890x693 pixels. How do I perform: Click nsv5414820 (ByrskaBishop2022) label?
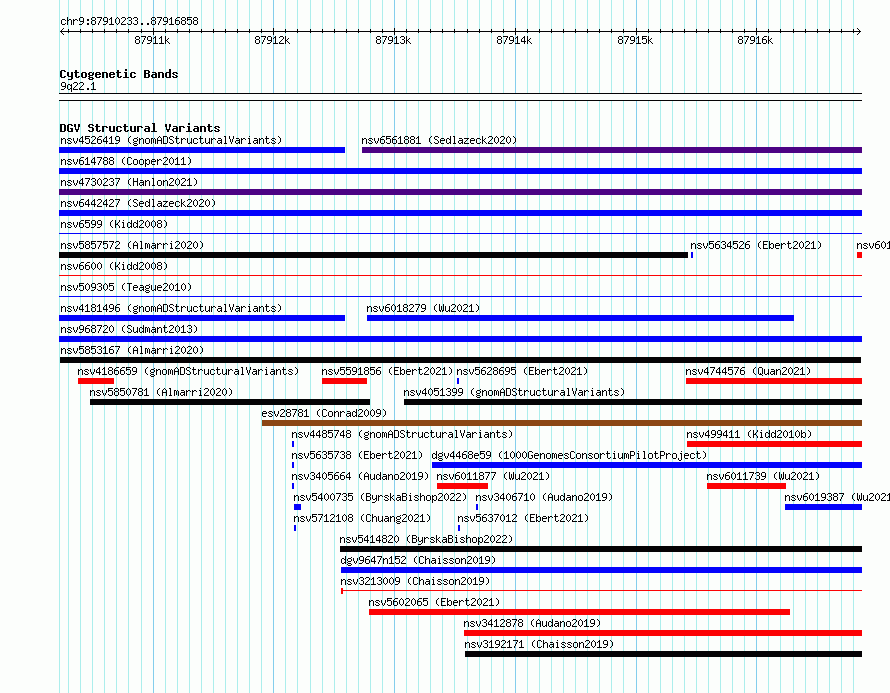[426, 539]
